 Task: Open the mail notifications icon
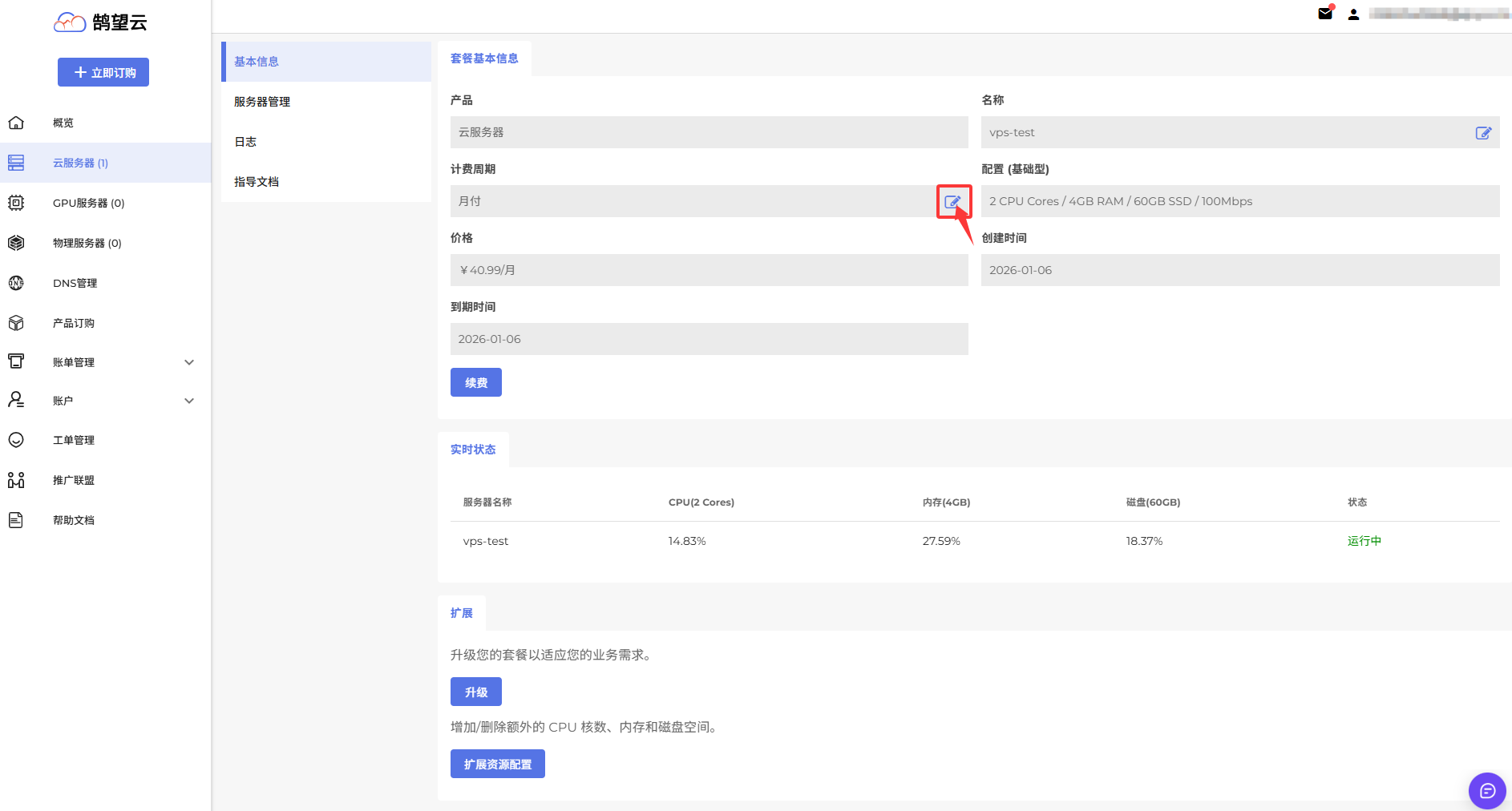pyautogui.click(x=1325, y=14)
